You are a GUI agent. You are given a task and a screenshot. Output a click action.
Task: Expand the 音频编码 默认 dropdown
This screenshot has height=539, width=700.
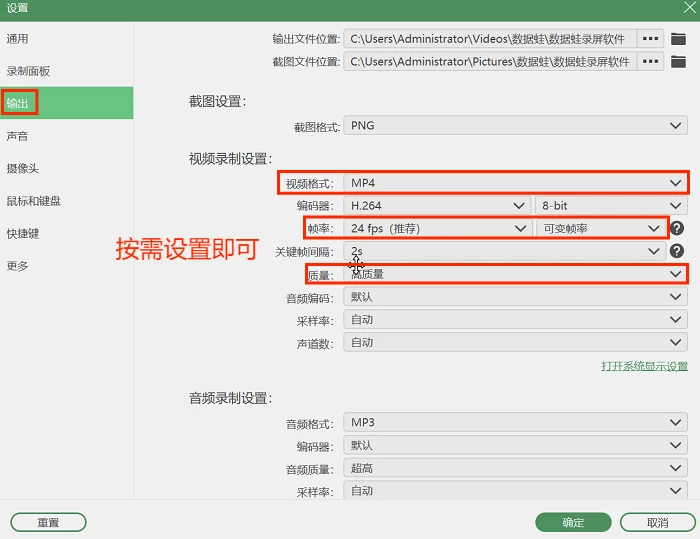click(x=515, y=297)
